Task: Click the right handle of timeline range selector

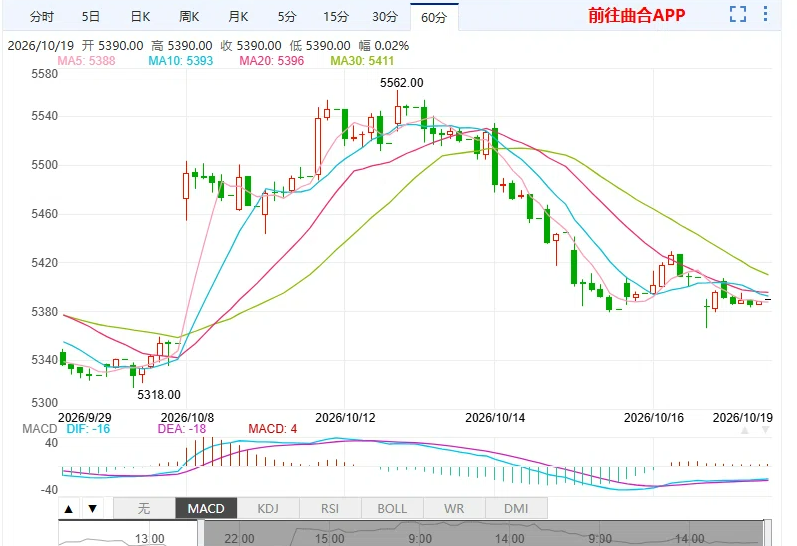Action: [768, 534]
